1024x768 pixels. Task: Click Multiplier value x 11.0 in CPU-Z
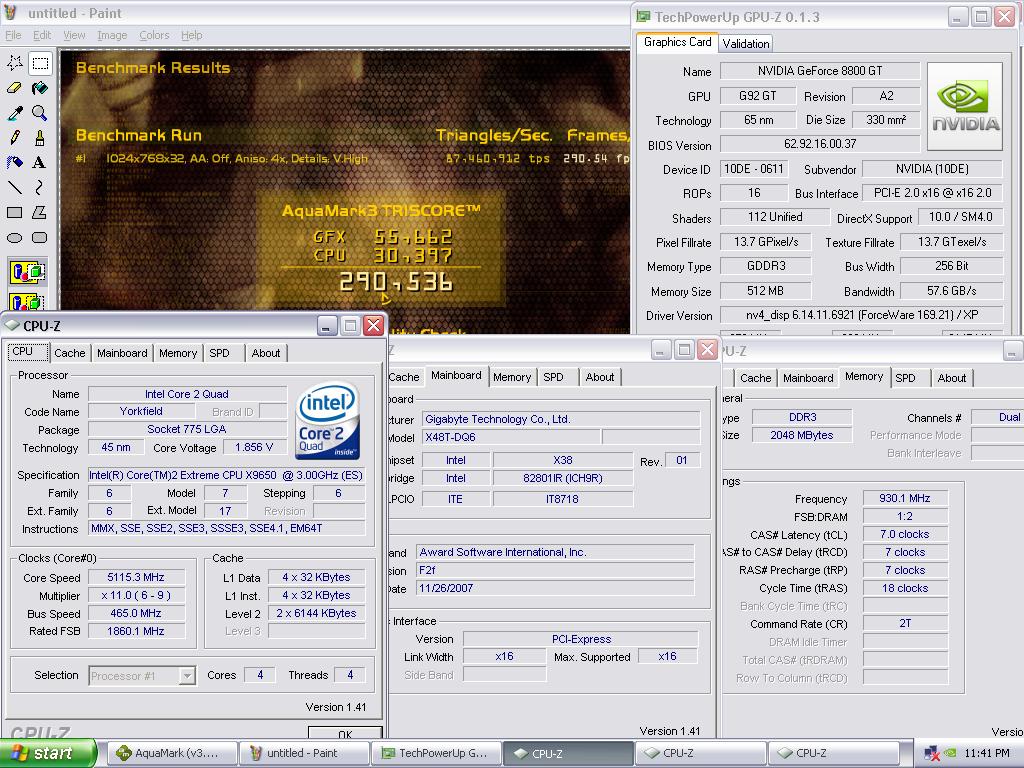pyautogui.click(x=136, y=596)
